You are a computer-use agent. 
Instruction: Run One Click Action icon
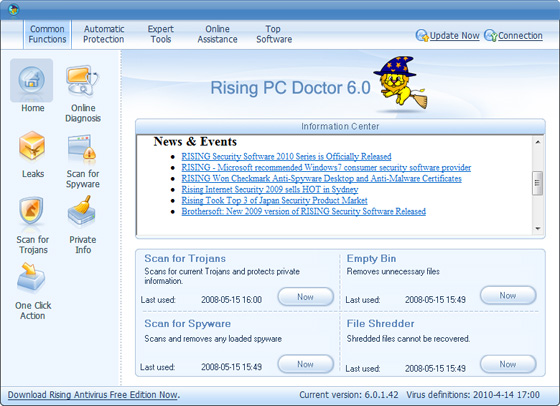tap(31, 278)
